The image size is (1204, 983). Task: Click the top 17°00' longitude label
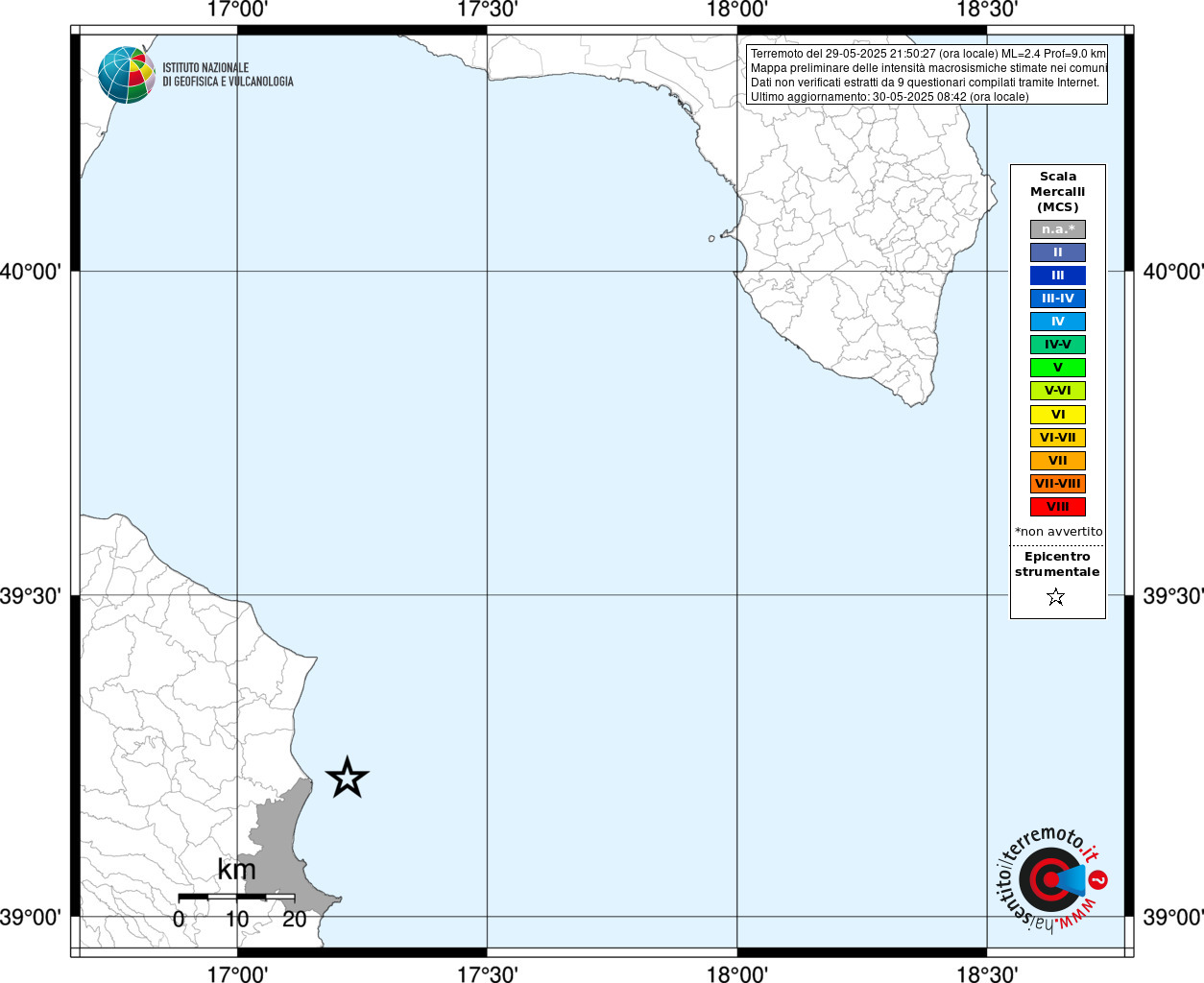click(237, 10)
